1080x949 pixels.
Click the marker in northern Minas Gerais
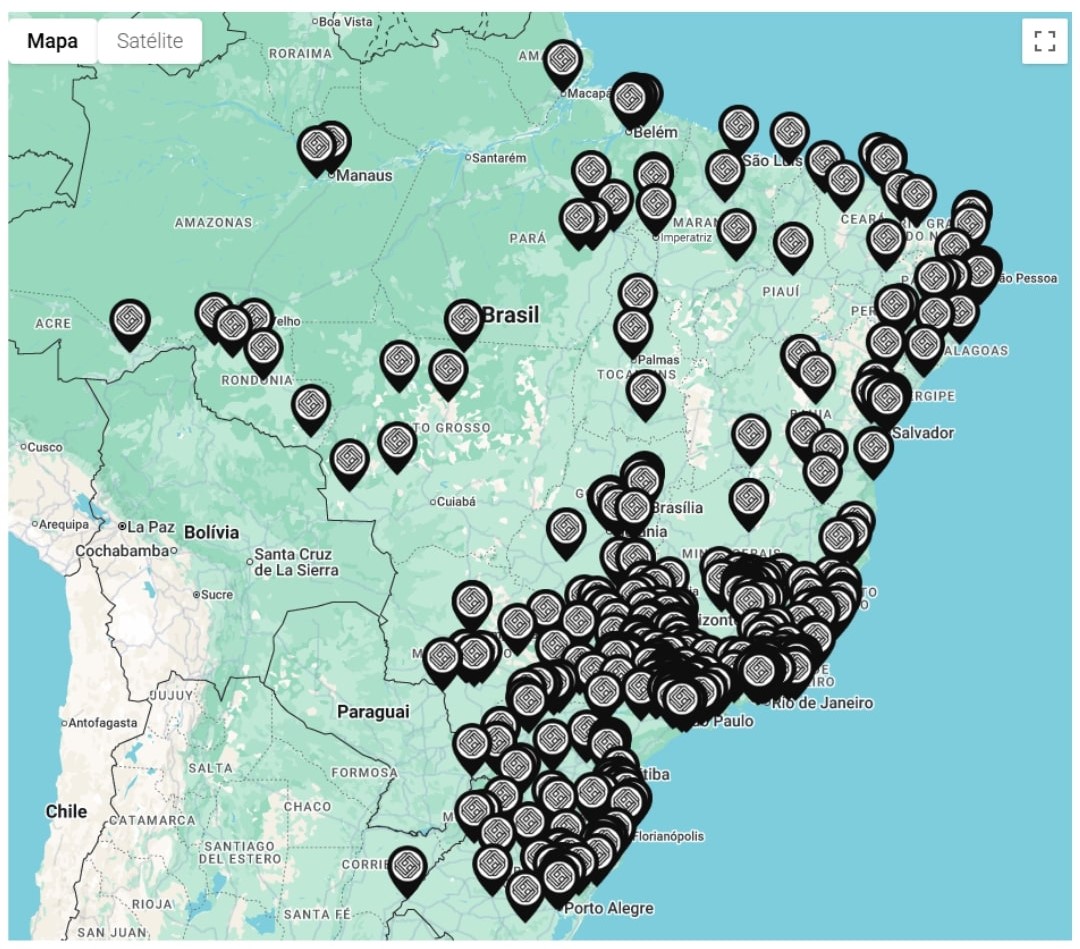(748, 501)
